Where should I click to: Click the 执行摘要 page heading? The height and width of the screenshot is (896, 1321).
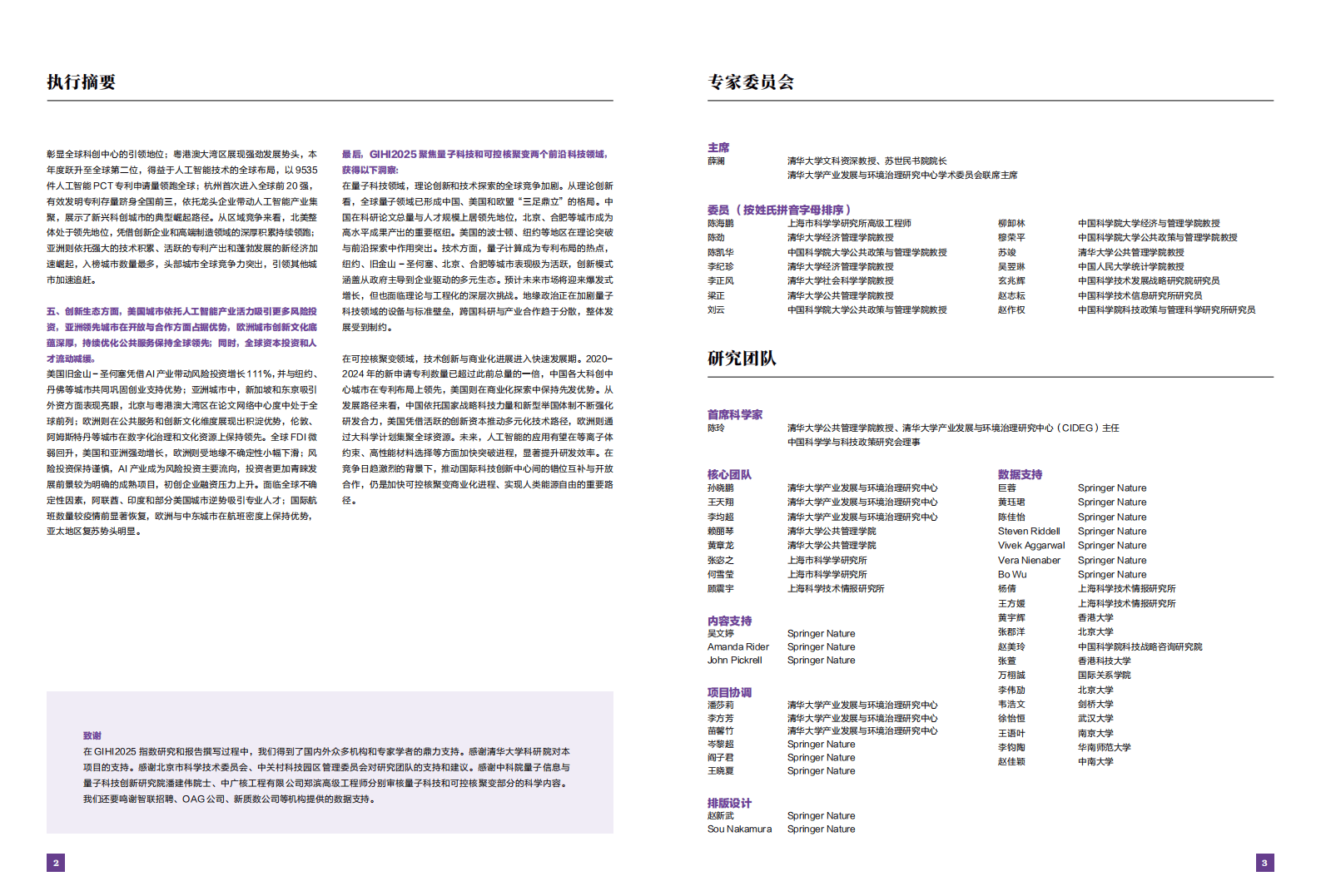81,82
